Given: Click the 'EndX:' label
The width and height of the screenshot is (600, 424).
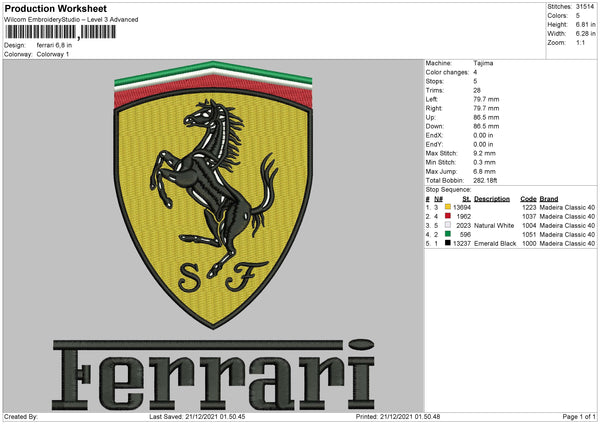Looking at the screenshot, I should pos(434,135).
